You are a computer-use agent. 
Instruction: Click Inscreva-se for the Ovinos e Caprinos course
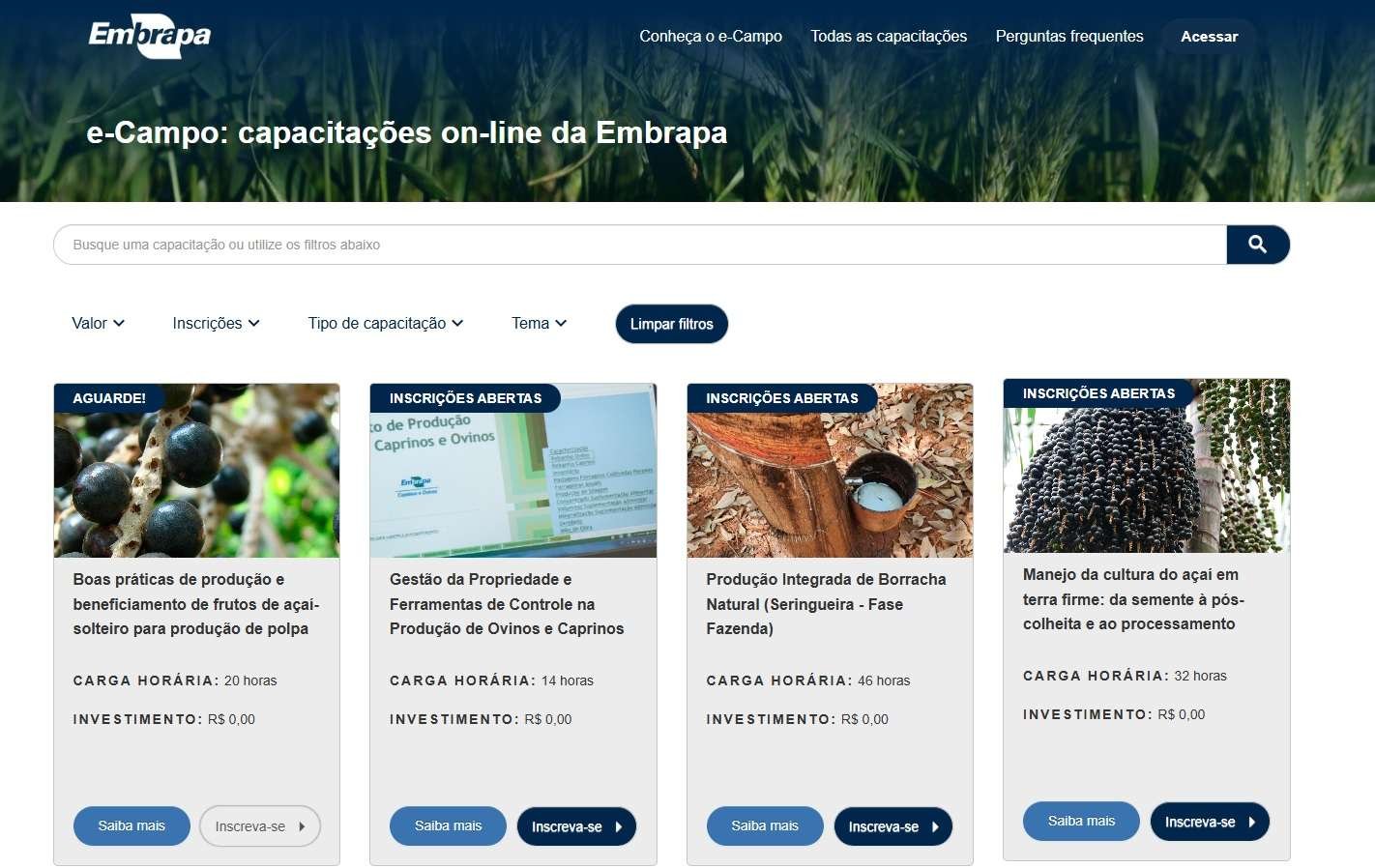pos(577,826)
